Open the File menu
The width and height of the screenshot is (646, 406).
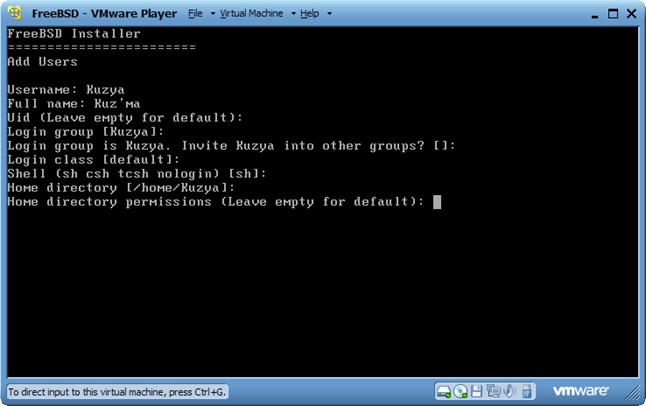coord(195,14)
